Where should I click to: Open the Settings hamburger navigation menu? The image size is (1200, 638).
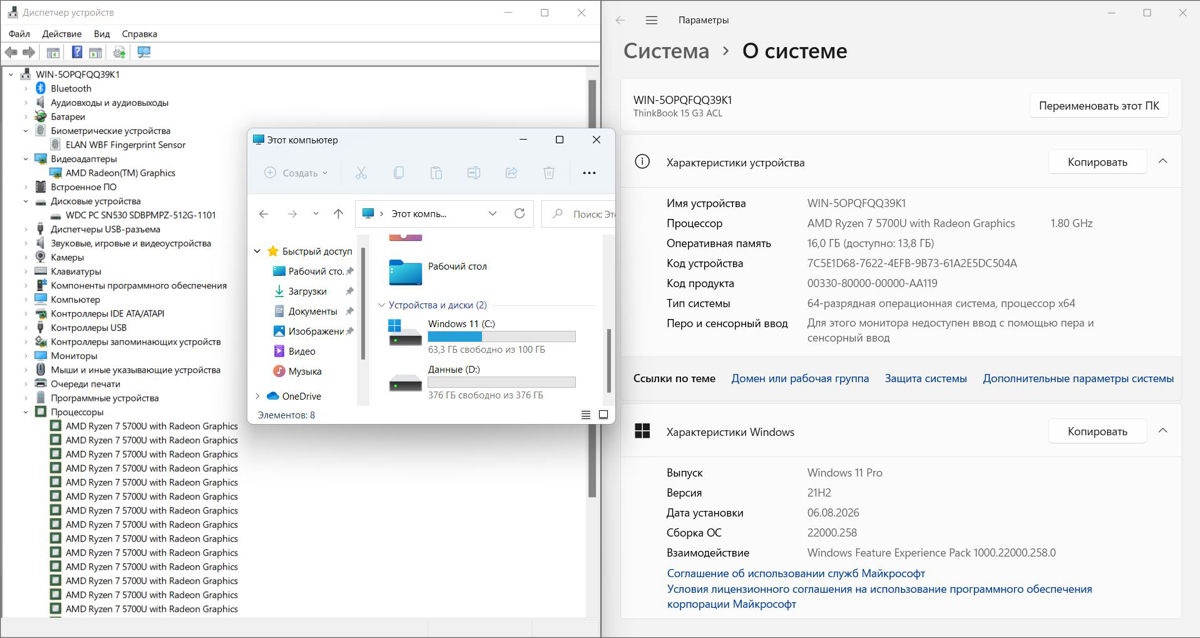(652, 20)
